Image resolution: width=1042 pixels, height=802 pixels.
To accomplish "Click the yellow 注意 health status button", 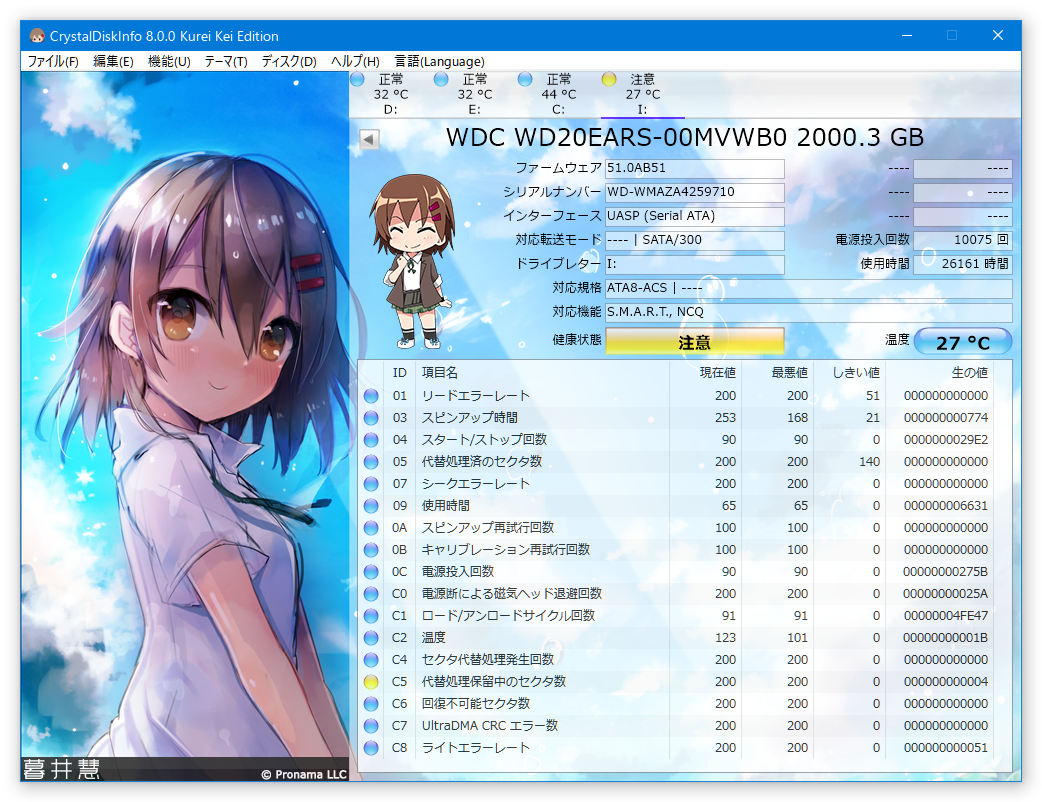I will click(x=694, y=342).
